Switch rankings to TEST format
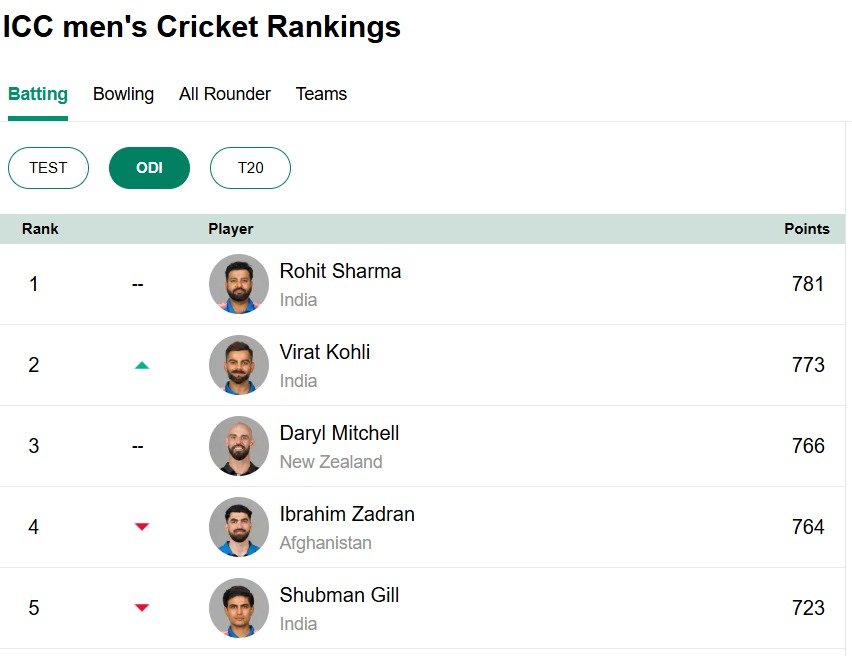Image resolution: width=852 pixels, height=656 pixels. coord(48,168)
